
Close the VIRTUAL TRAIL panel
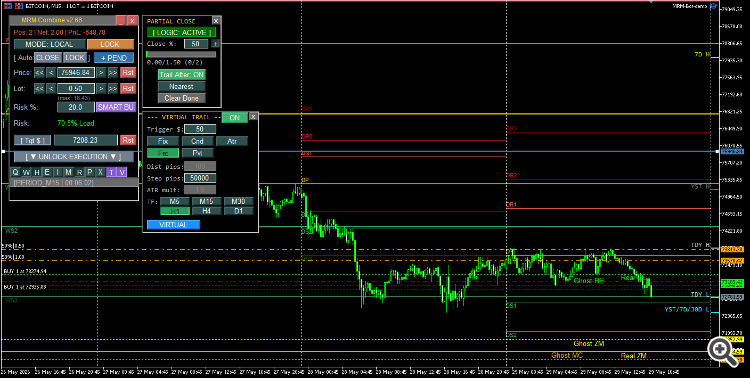(x=254, y=117)
